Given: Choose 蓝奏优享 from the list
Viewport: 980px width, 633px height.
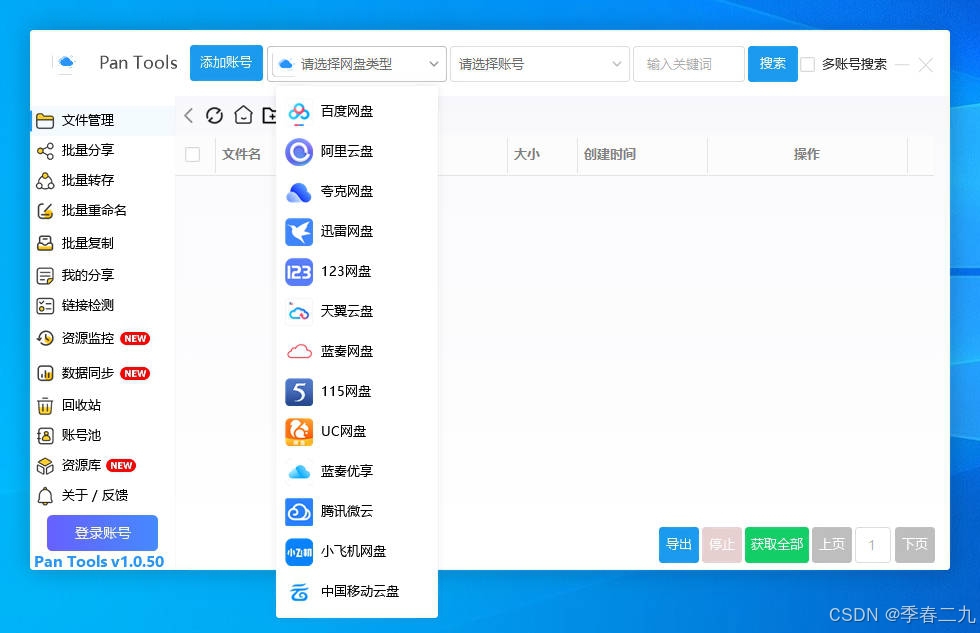Looking at the screenshot, I should coord(357,472).
